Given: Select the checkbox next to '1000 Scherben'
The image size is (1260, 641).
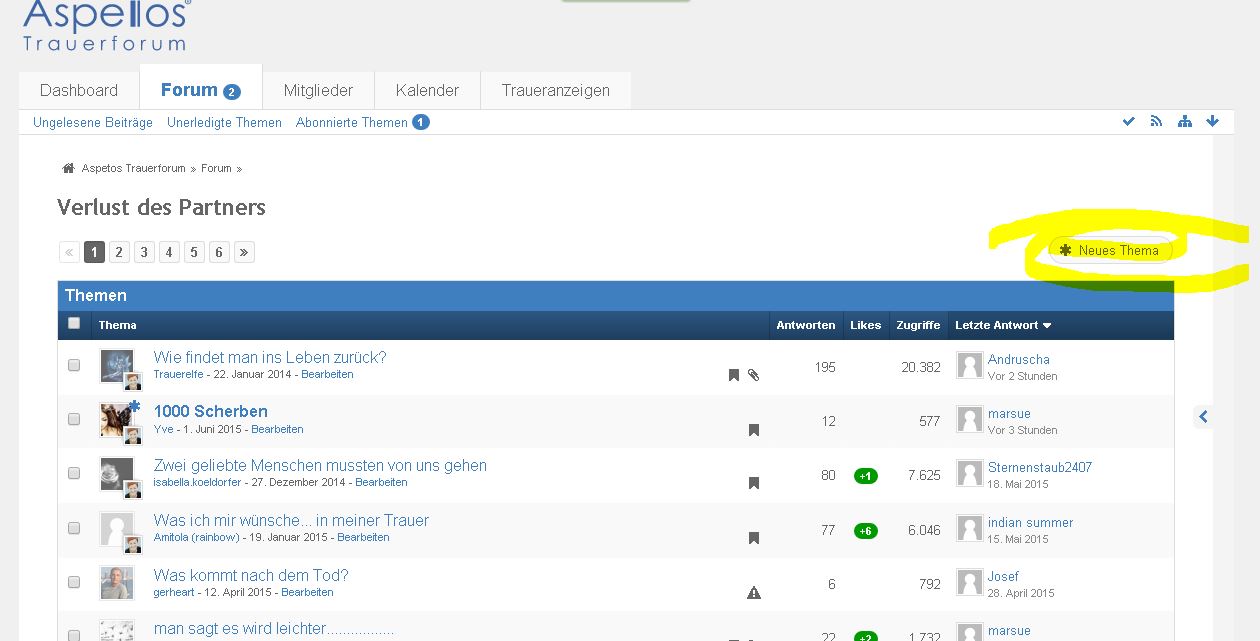Looking at the screenshot, I should 74,420.
